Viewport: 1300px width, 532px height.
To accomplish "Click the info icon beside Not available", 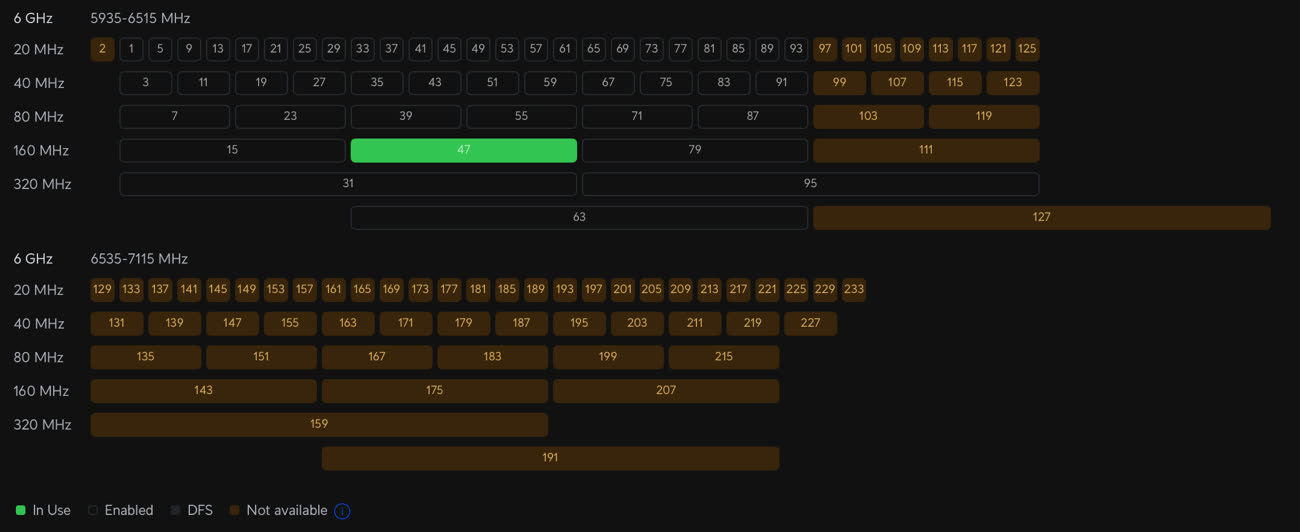I will point(342,511).
